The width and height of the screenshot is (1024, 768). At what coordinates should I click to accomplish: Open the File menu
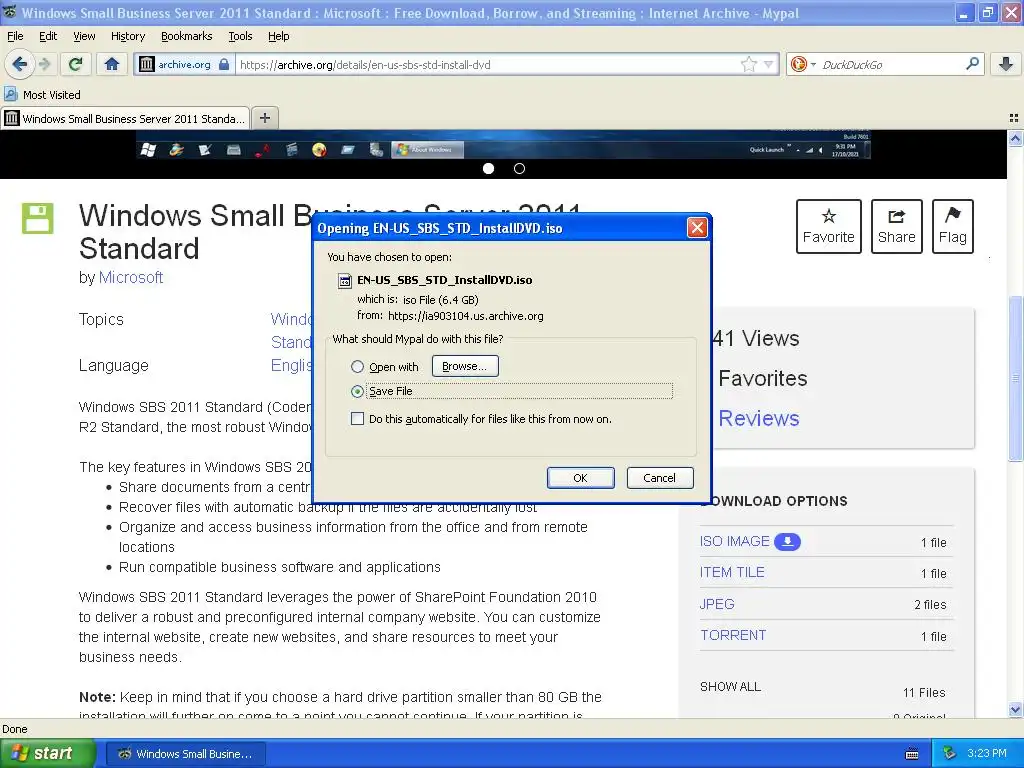point(15,36)
